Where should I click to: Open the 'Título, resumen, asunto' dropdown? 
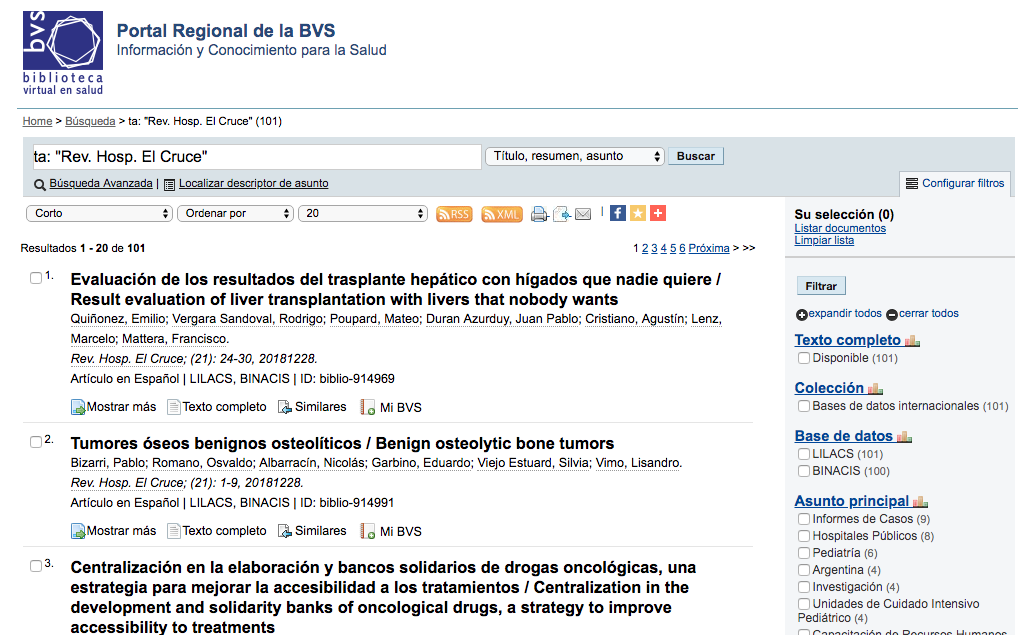click(x=574, y=156)
